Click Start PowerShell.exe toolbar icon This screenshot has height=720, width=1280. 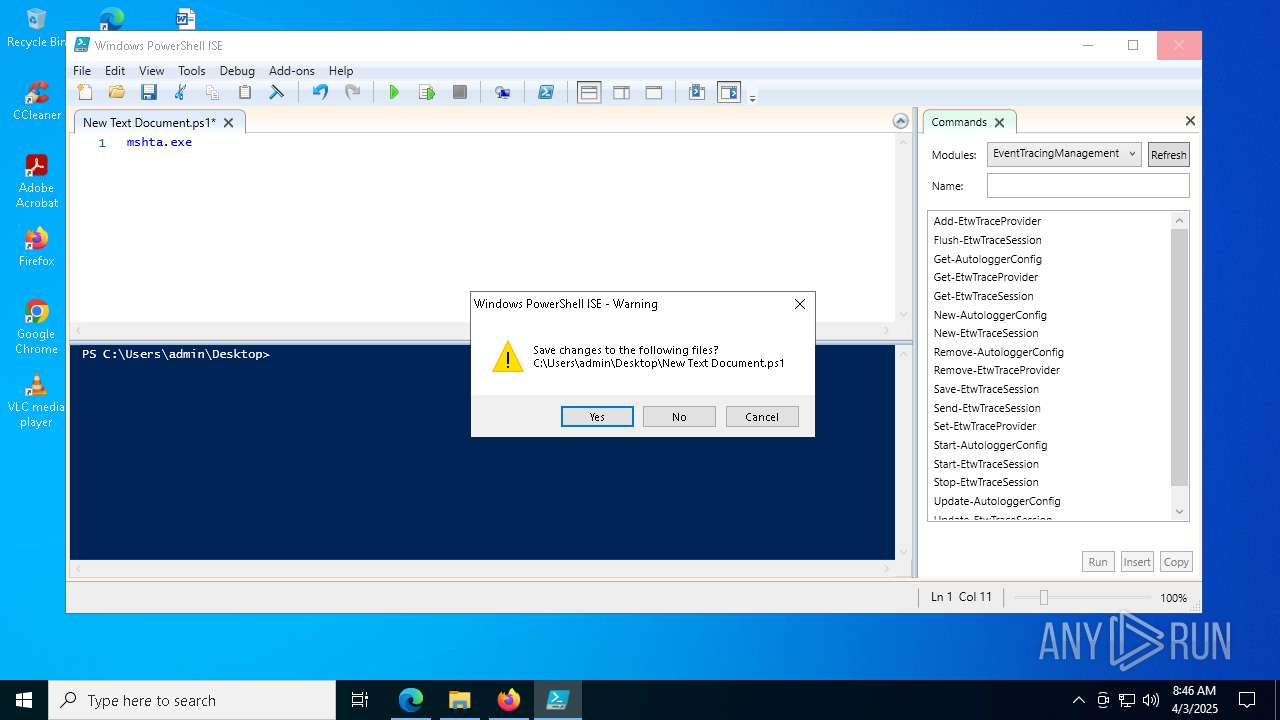pyautogui.click(x=546, y=92)
